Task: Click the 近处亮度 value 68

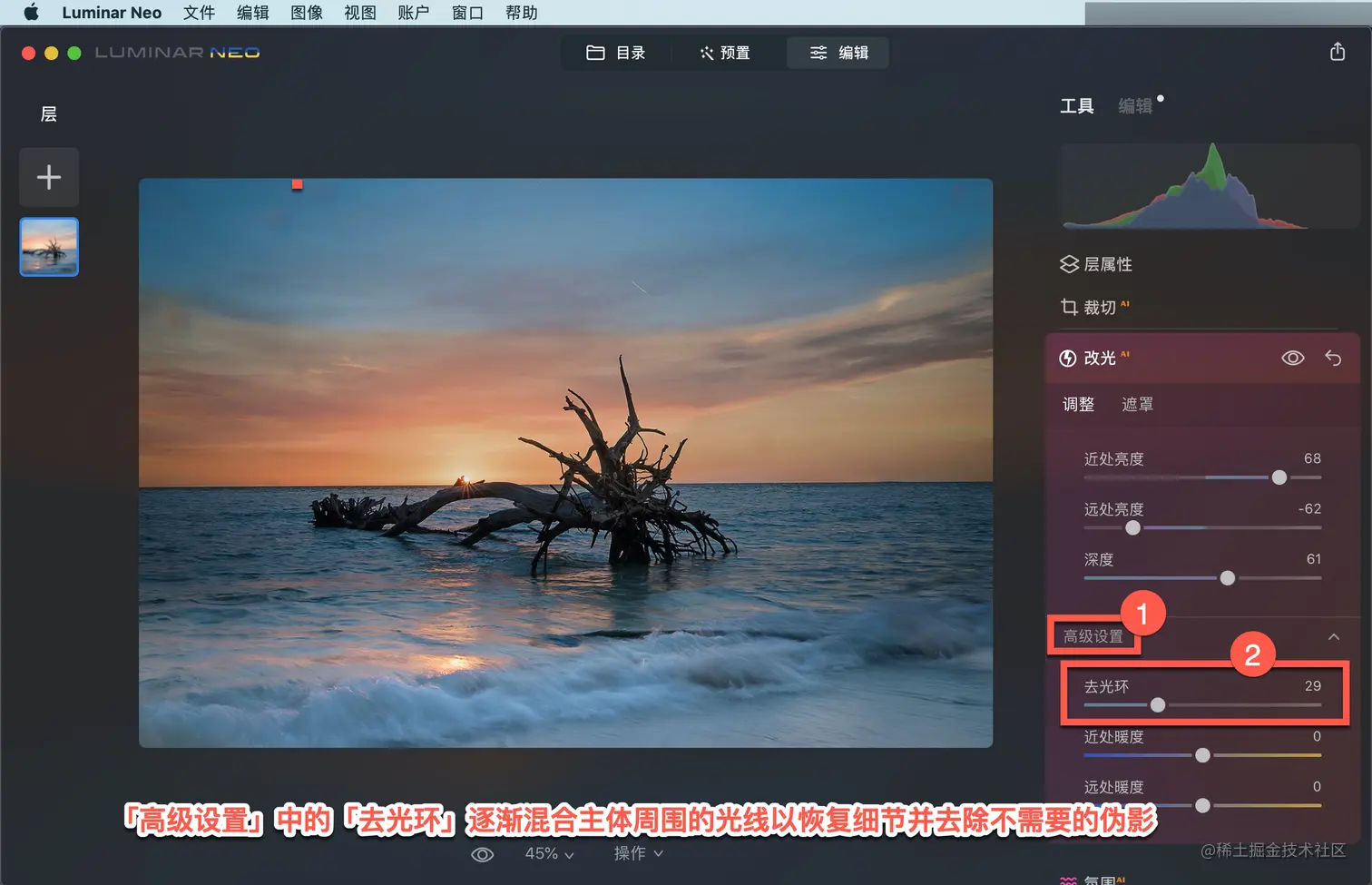Action: tap(1312, 458)
